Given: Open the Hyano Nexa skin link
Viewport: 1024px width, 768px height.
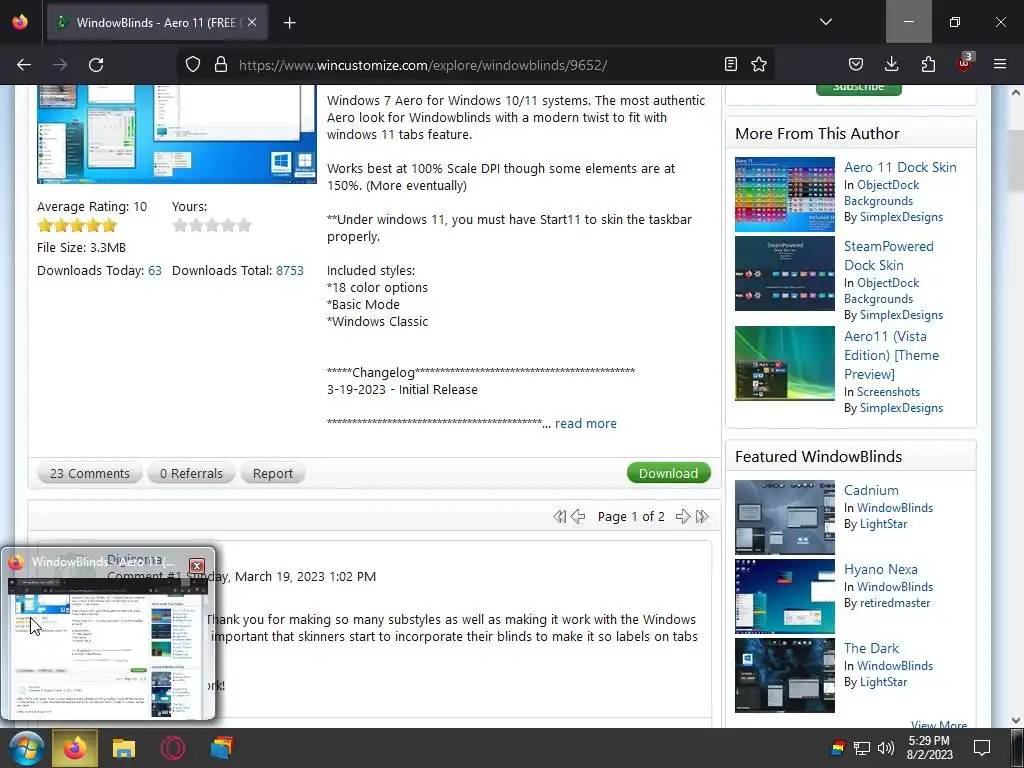Looking at the screenshot, I should pyautogui.click(x=880, y=569).
